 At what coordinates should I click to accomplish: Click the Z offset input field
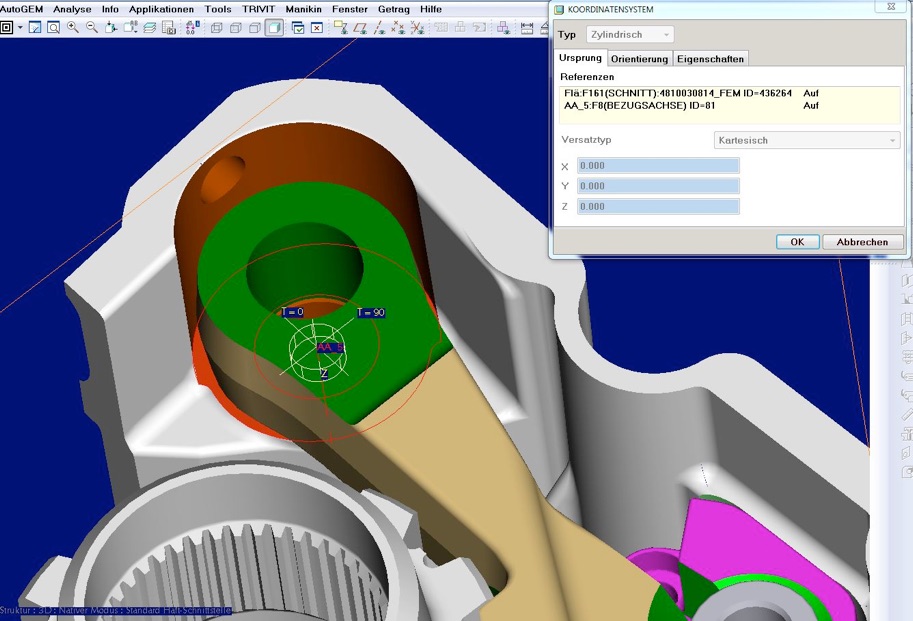[x=659, y=207]
